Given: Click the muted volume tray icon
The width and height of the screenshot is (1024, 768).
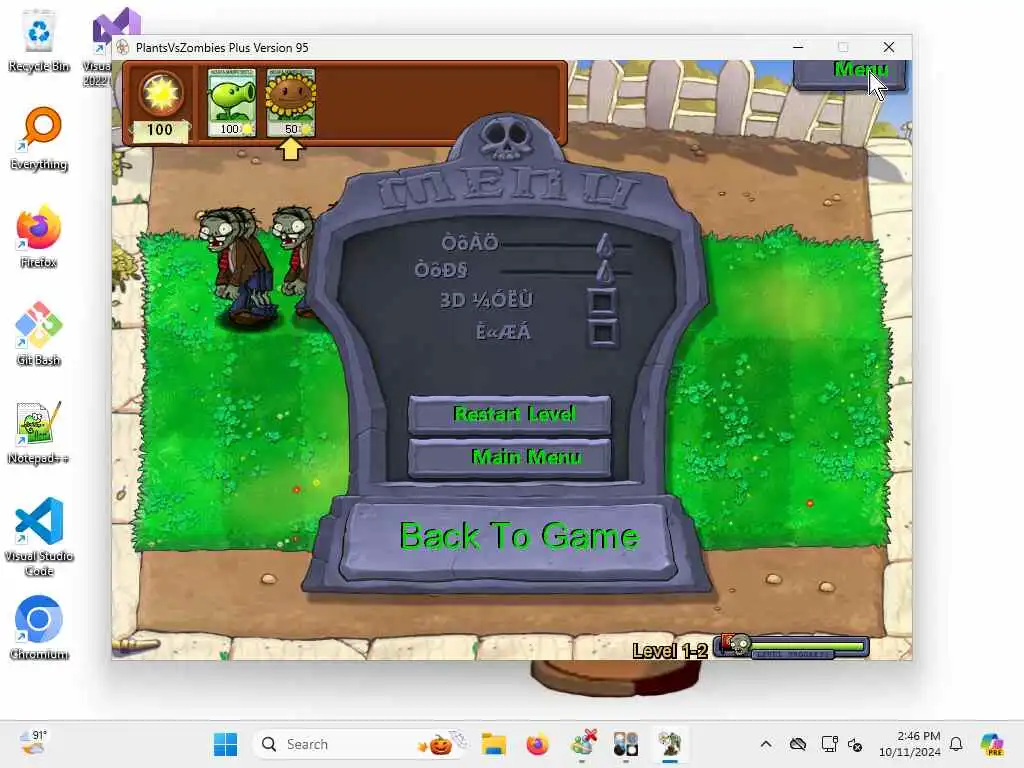Looking at the screenshot, I should tap(855, 744).
